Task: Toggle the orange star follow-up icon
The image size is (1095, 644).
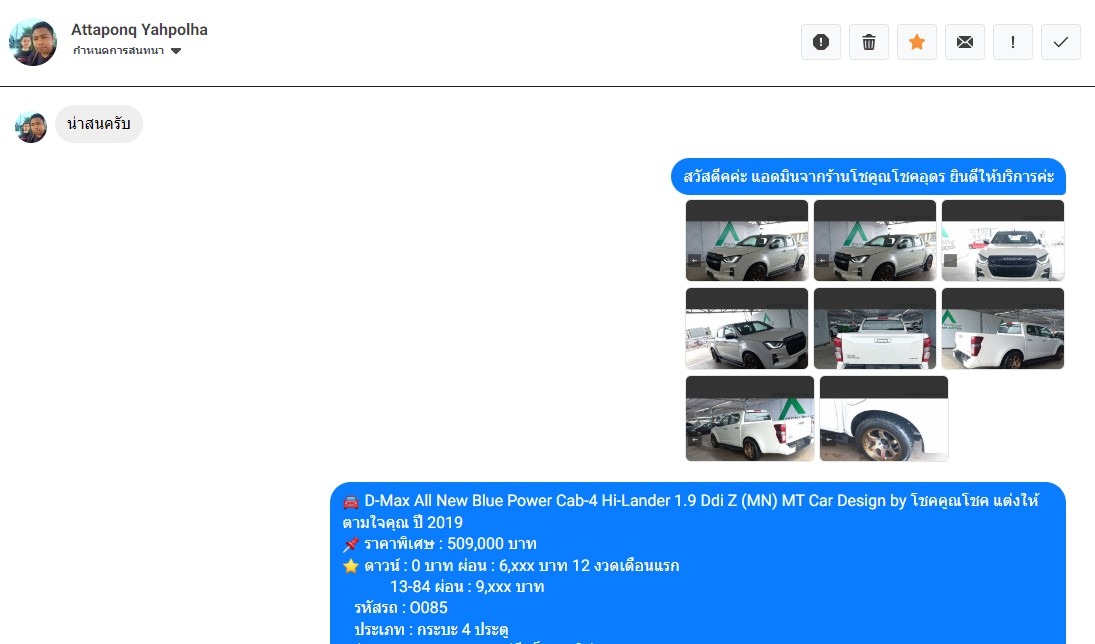Action: (917, 43)
